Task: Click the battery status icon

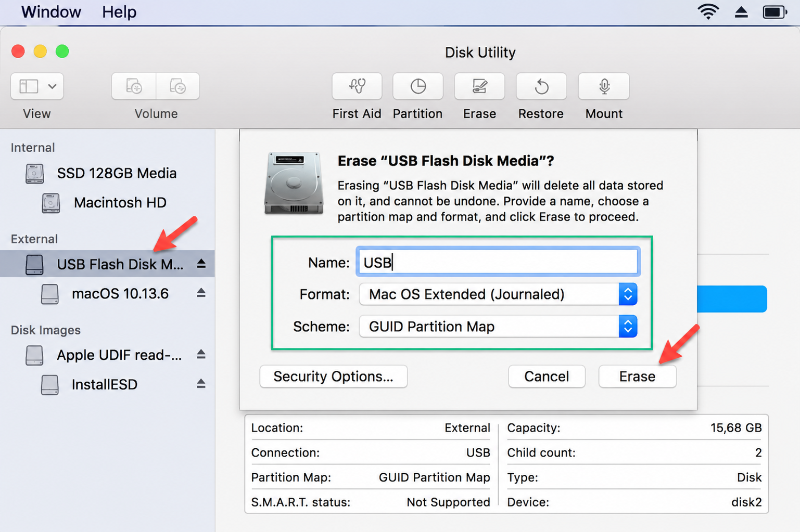Action: click(x=775, y=12)
